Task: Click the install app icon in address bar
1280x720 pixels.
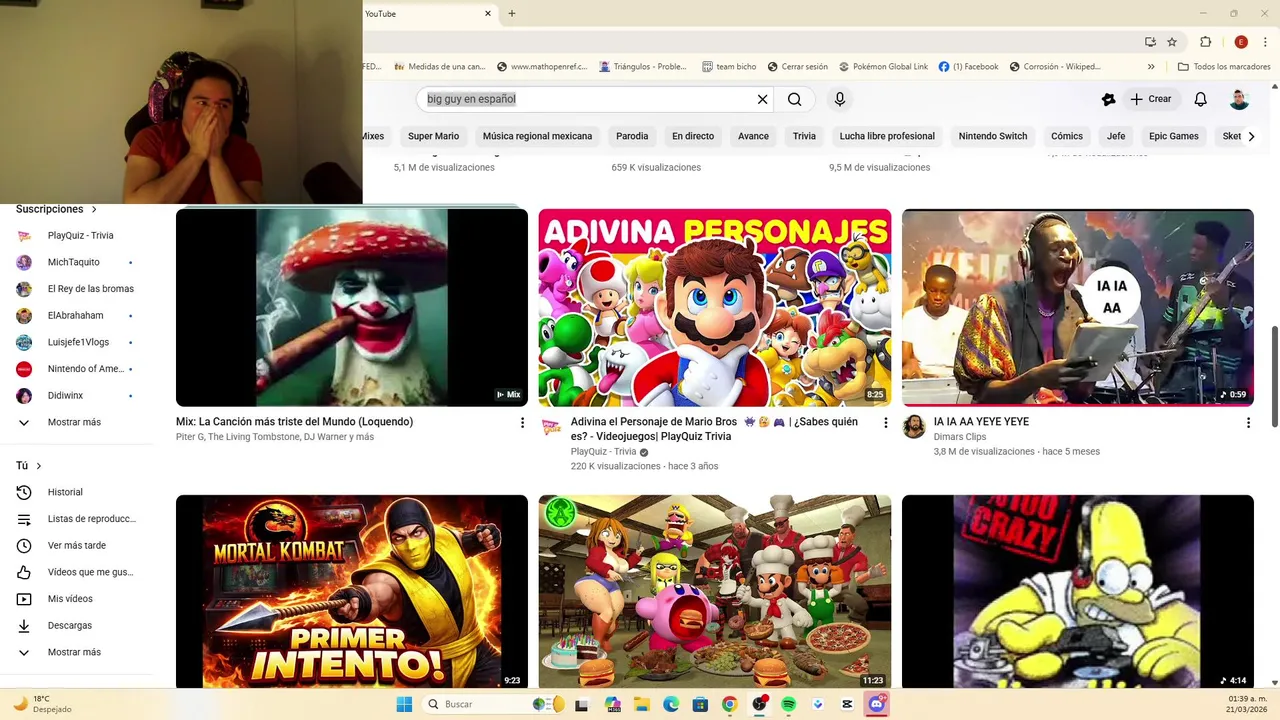Action: 1150,42
